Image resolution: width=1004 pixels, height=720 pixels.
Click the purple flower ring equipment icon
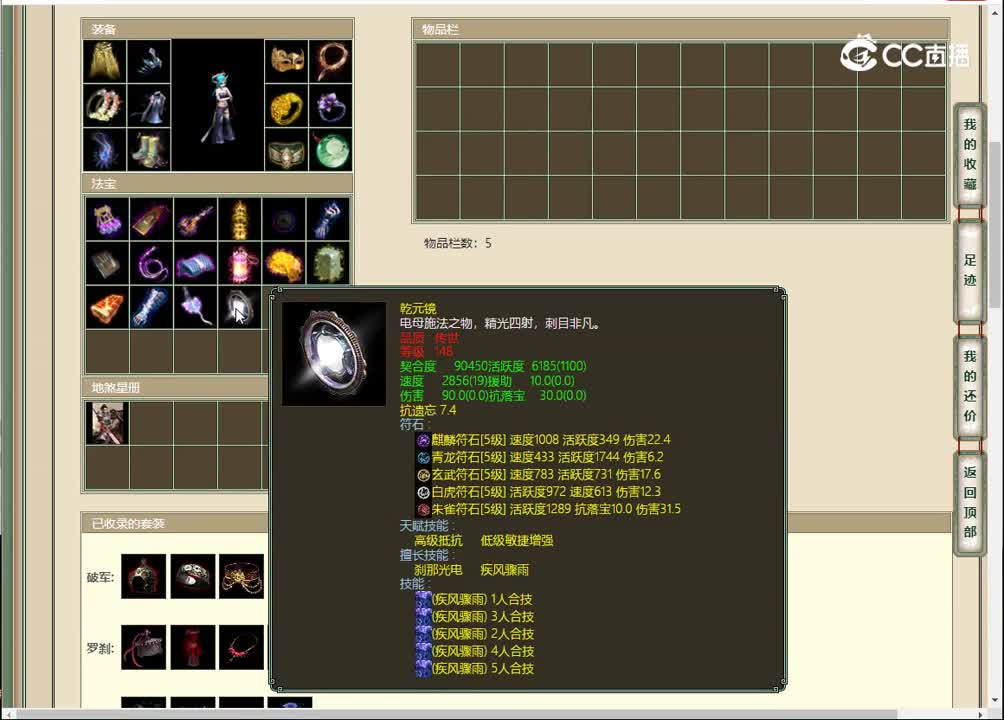(x=330, y=106)
